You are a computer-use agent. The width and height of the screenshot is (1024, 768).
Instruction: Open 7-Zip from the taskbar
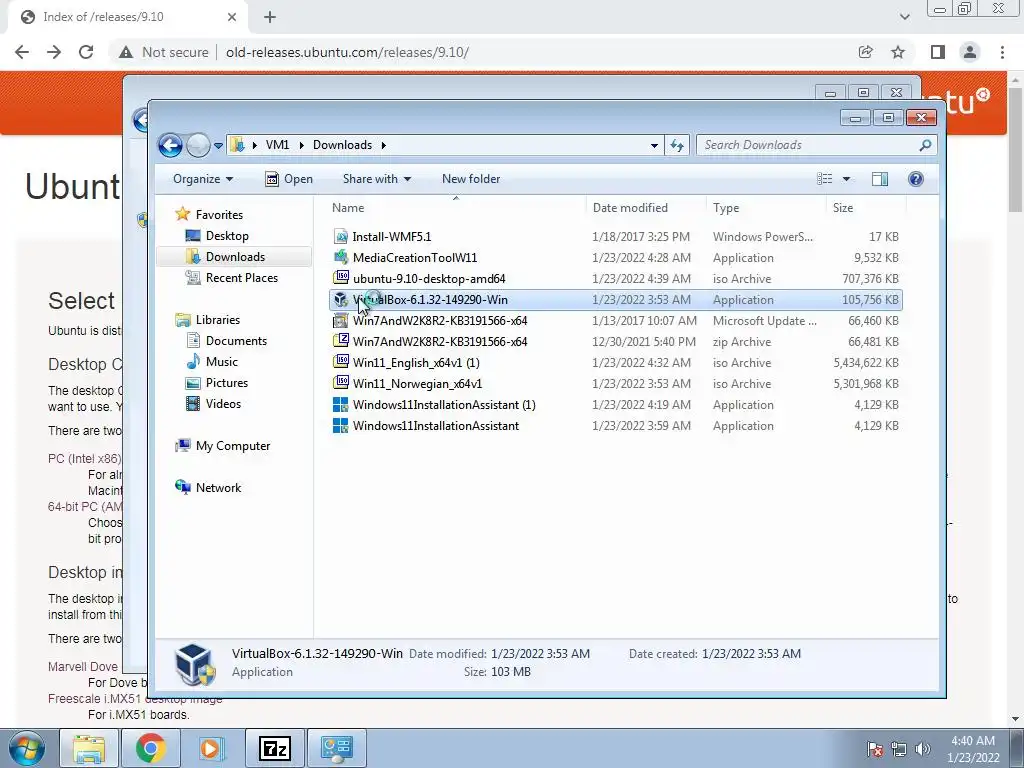[x=274, y=748]
